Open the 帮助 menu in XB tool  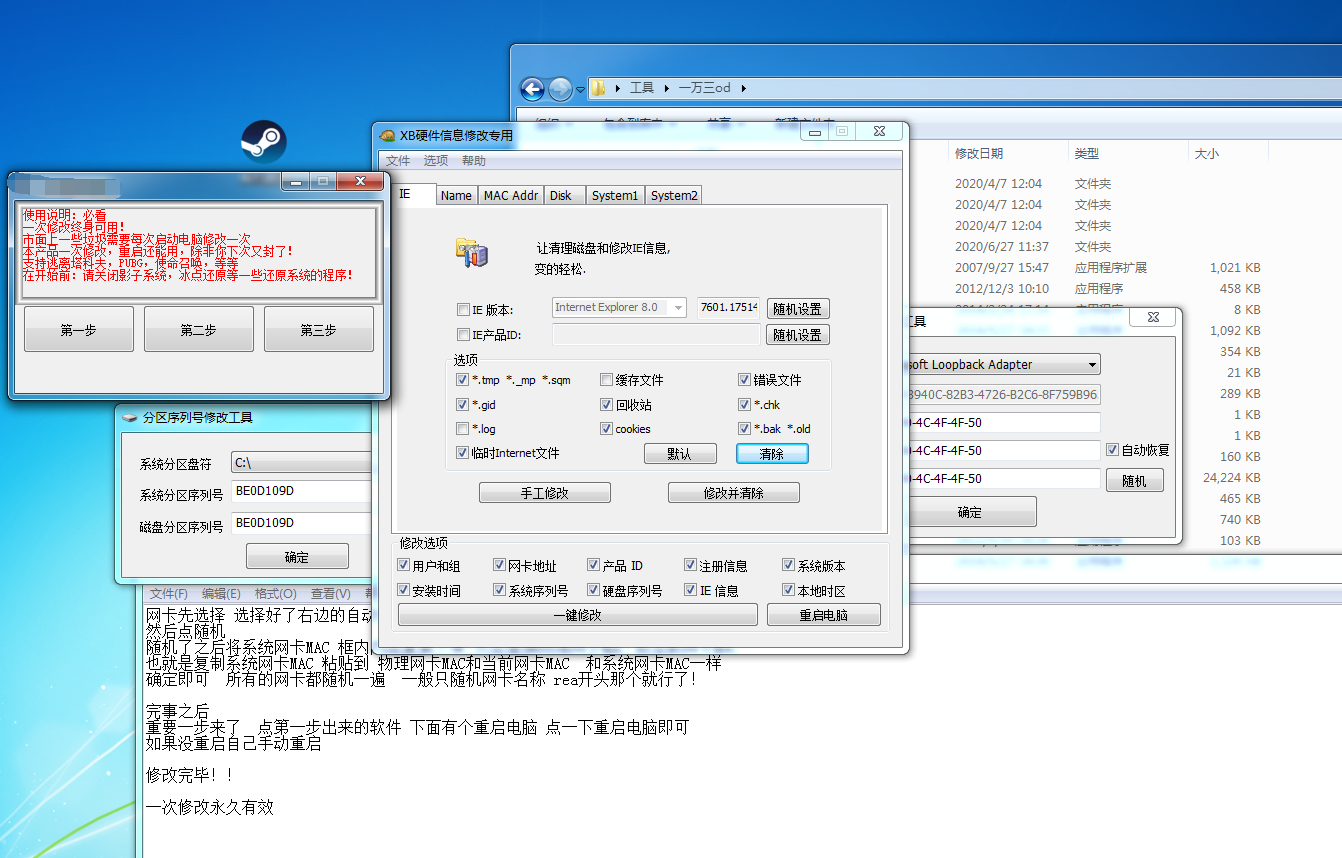click(x=474, y=161)
